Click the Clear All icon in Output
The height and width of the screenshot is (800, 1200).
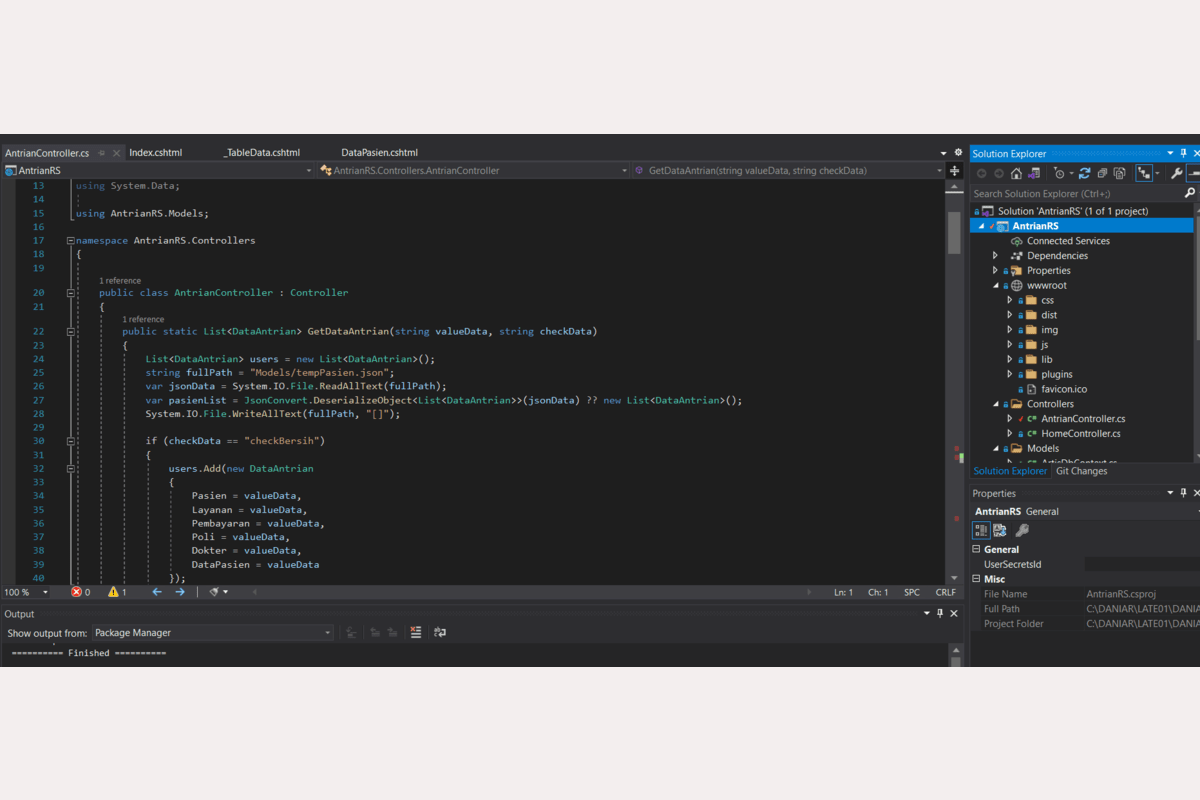pos(416,632)
